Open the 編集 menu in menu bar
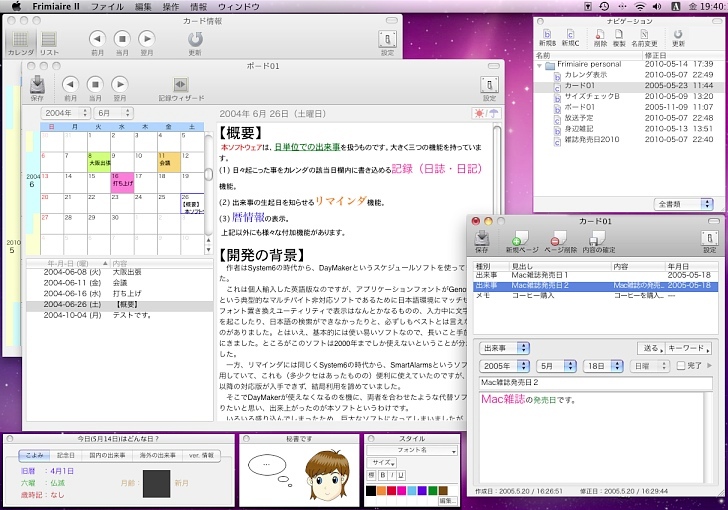The width and height of the screenshot is (728, 510). click(144, 7)
